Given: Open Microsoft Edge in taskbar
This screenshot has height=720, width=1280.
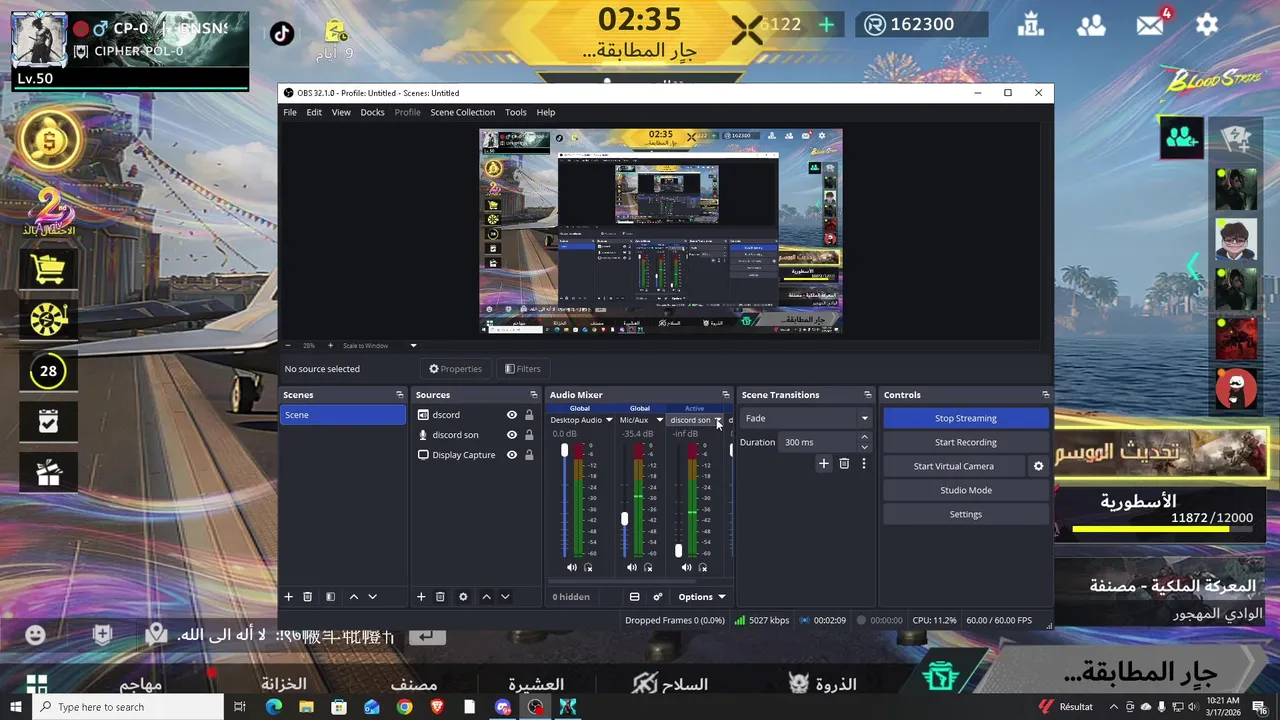Looking at the screenshot, I should coord(273,707).
